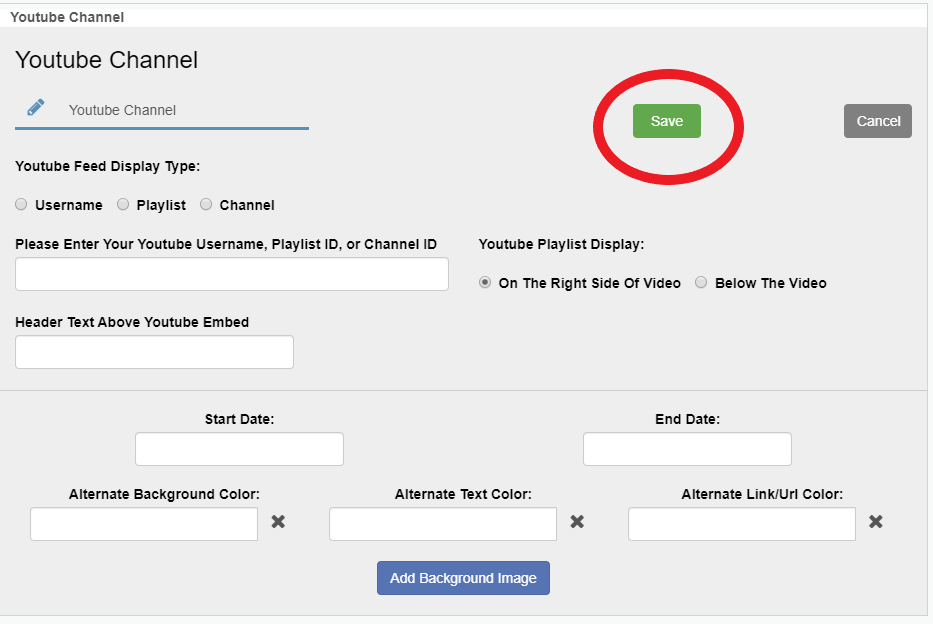Pick On The Right Side Of Video
Image resolution: width=933 pixels, height=624 pixels.
point(485,283)
